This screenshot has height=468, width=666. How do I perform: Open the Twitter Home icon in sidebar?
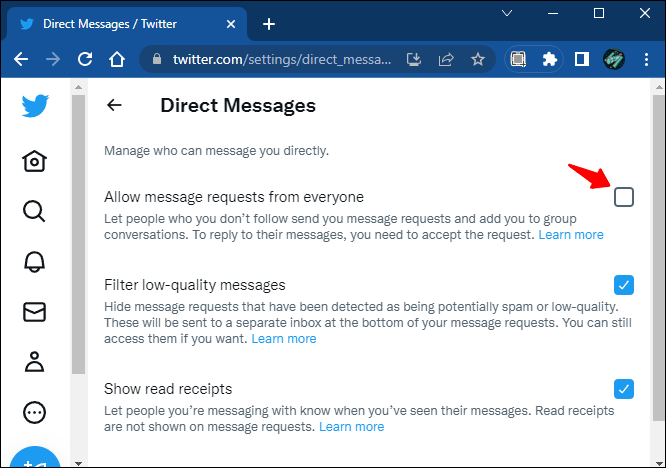point(34,161)
